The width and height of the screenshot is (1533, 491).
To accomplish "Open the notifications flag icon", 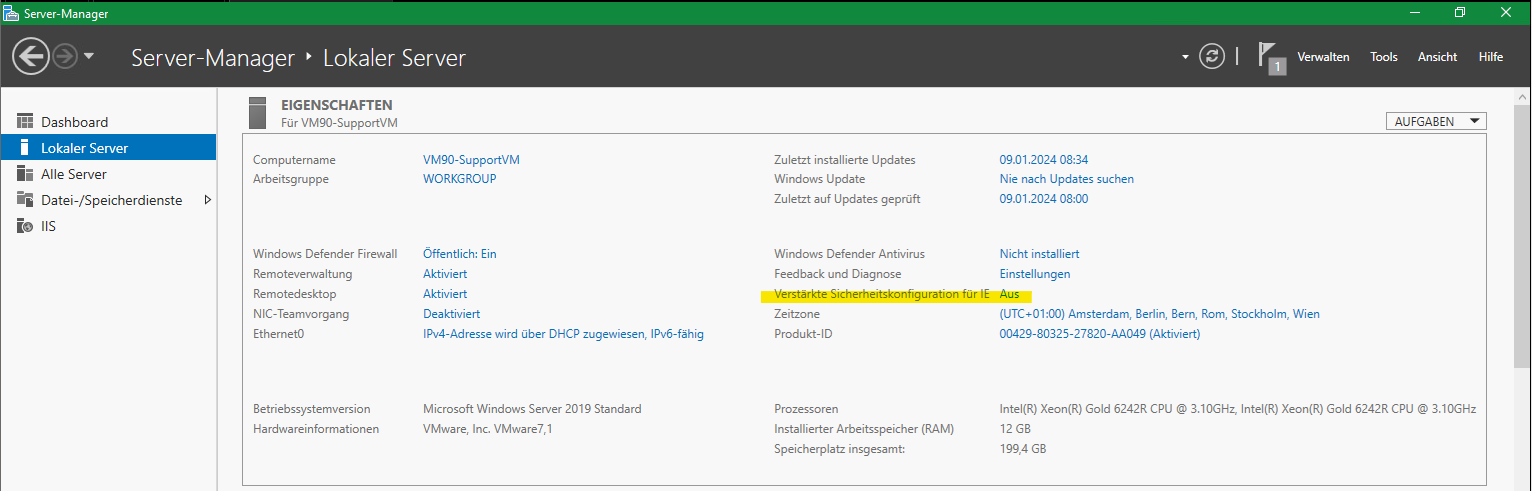I will (x=1270, y=56).
